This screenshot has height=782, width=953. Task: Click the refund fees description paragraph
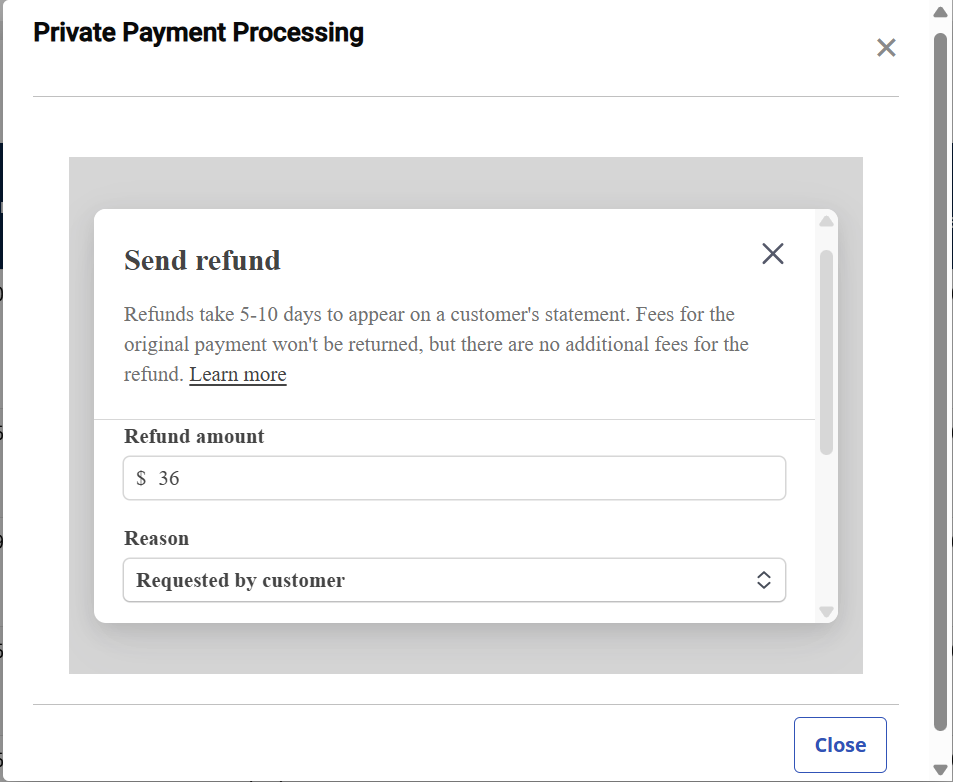click(436, 344)
